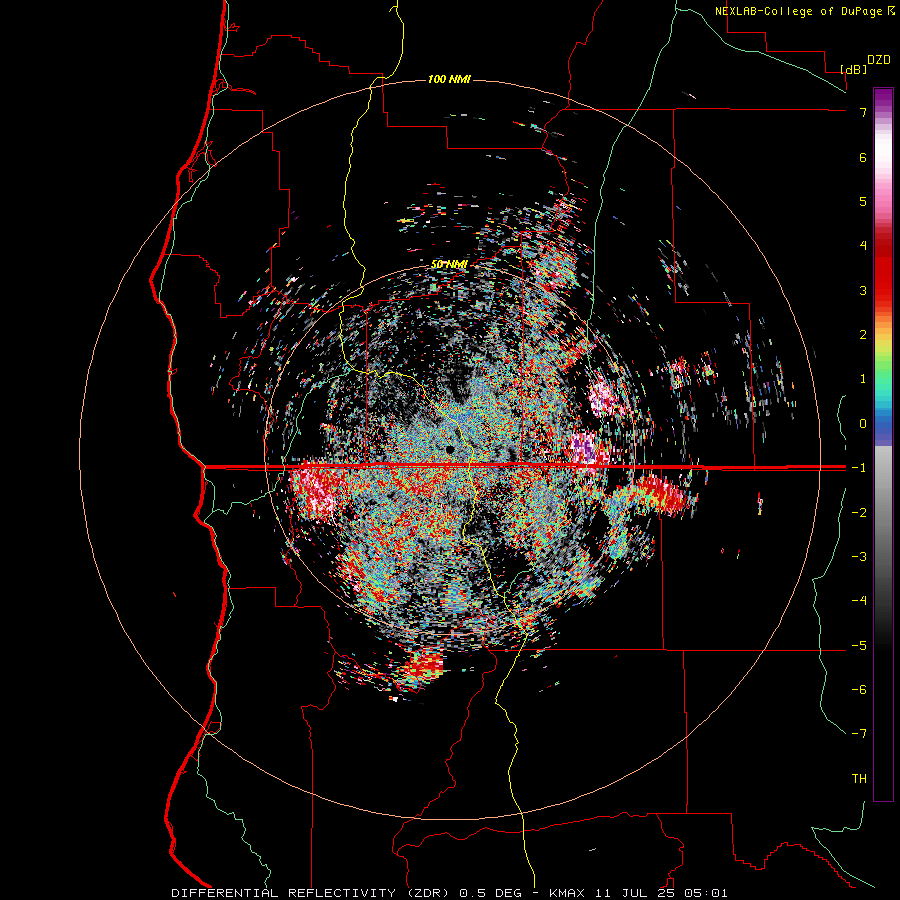Click the scale value 3 label

click(863, 290)
